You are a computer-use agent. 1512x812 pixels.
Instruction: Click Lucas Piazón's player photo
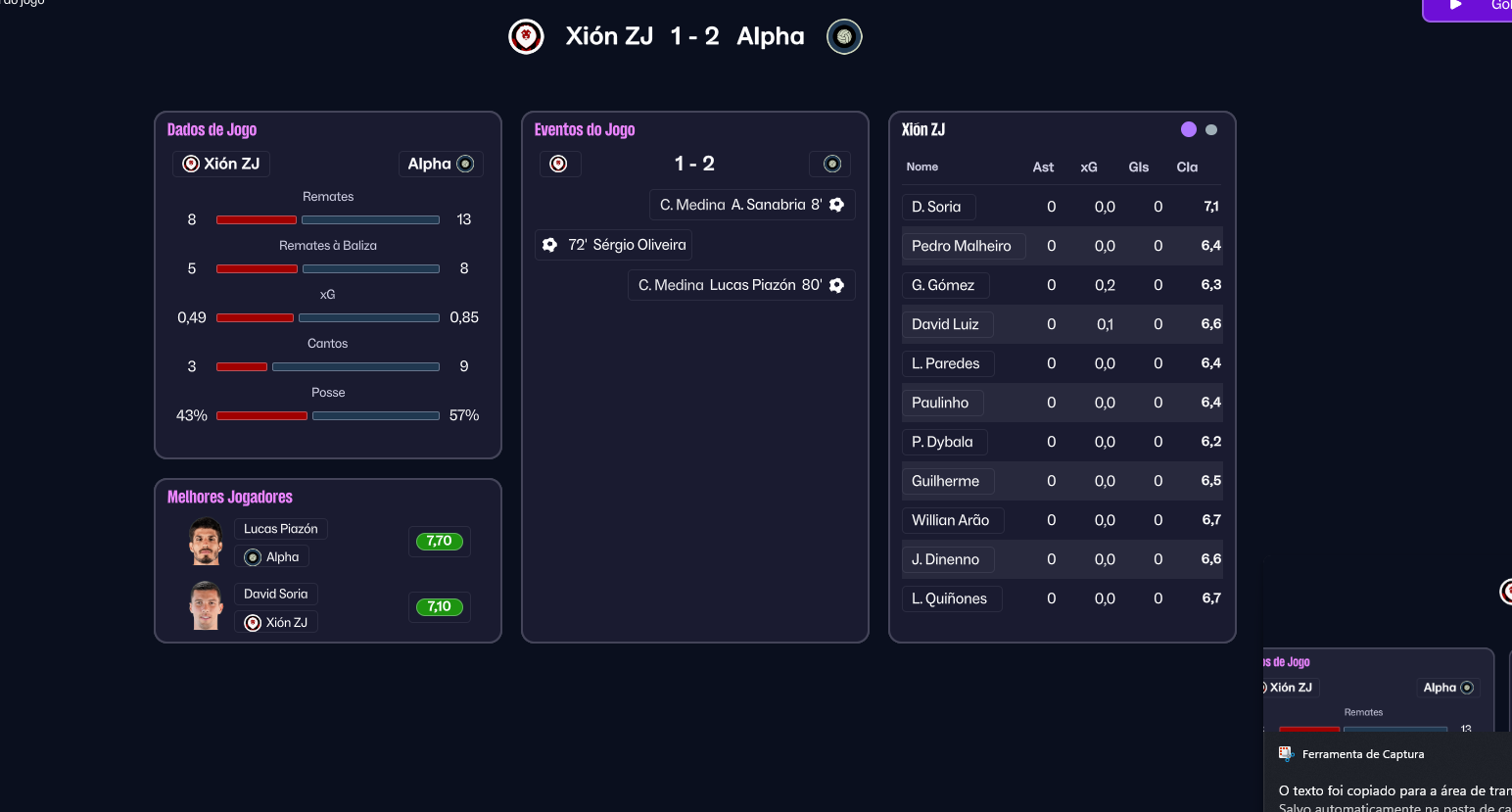206,542
